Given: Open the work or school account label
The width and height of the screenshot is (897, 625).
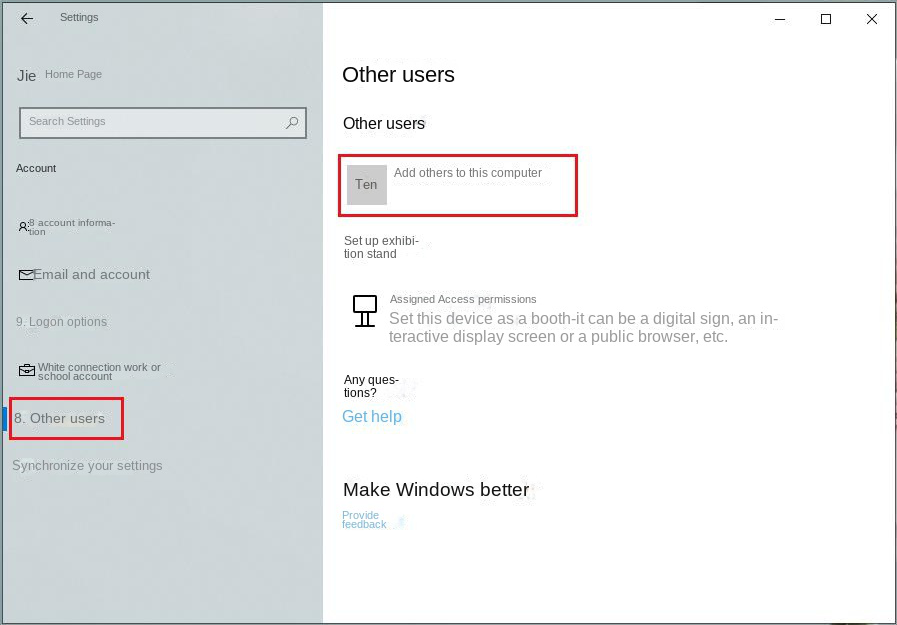Looking at the screenshot, I should point(99,371).
